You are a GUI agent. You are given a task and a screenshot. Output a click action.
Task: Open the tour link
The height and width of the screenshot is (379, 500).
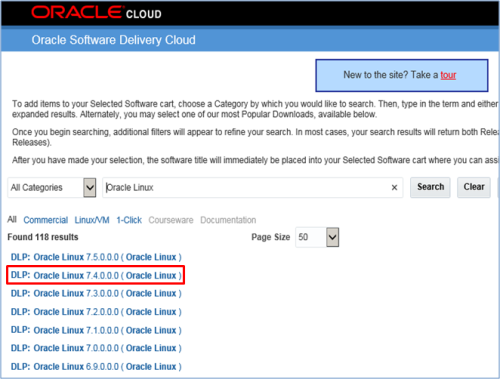(448, 75)
